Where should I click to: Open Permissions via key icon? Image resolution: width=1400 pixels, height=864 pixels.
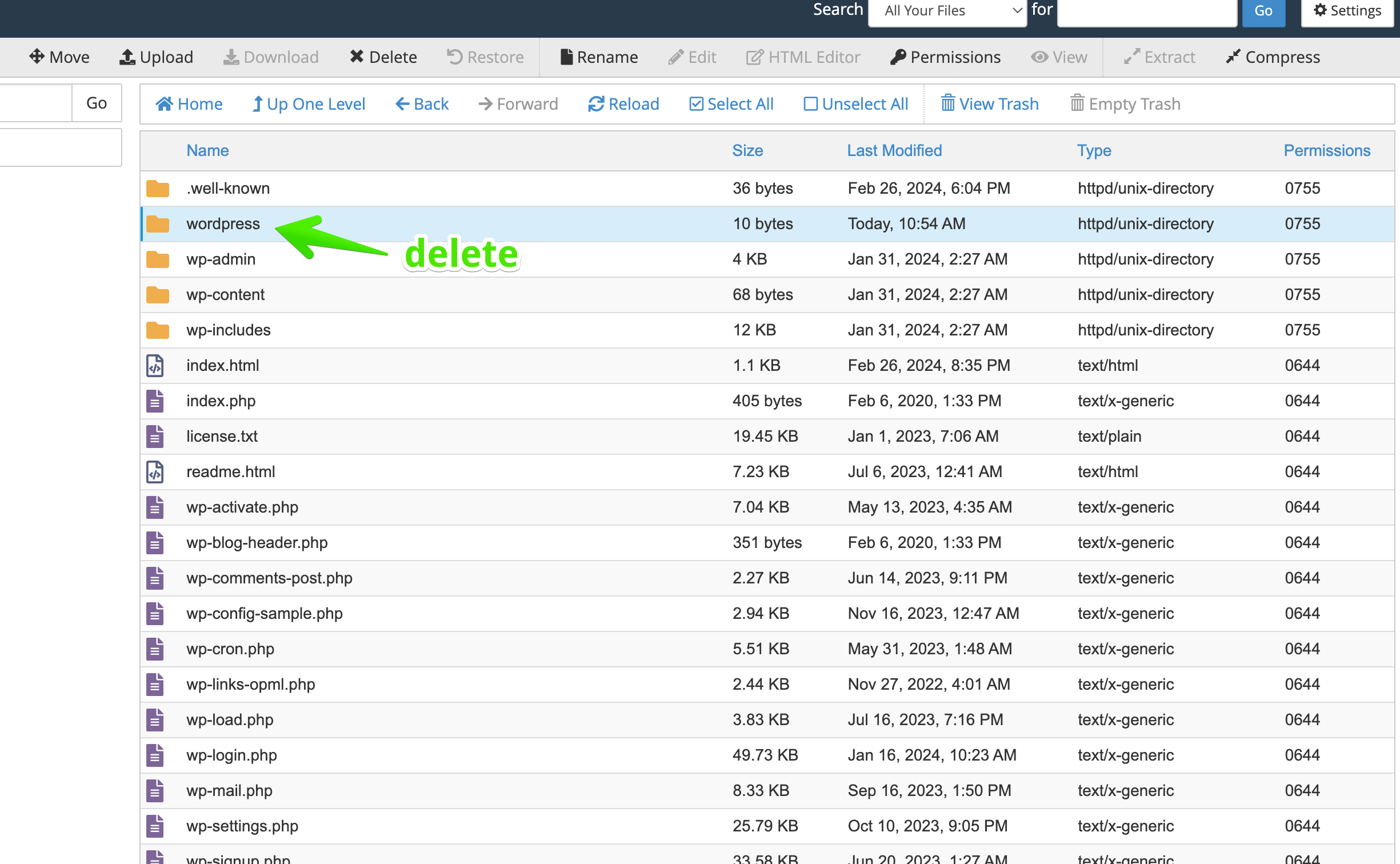coord(898,57)
